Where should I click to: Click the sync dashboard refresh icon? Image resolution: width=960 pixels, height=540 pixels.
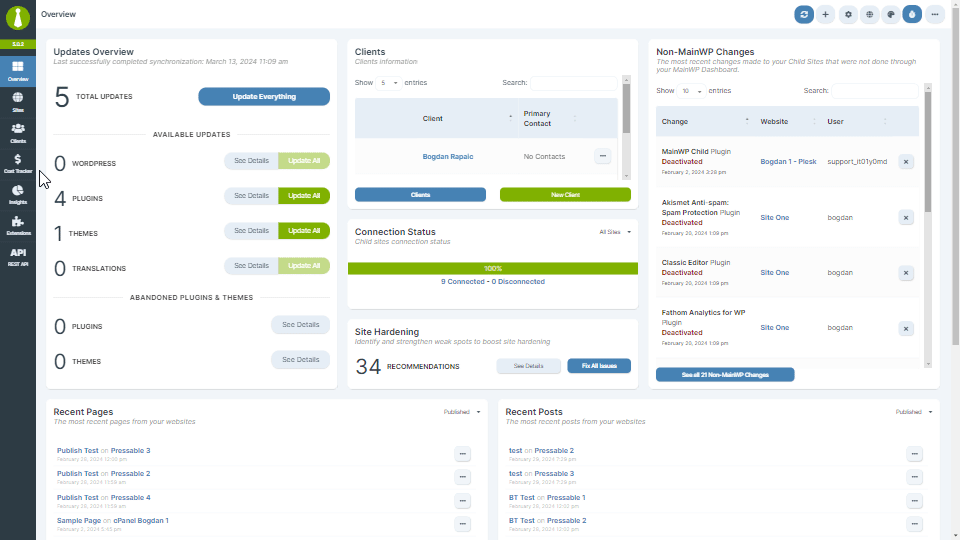(804, 14)
